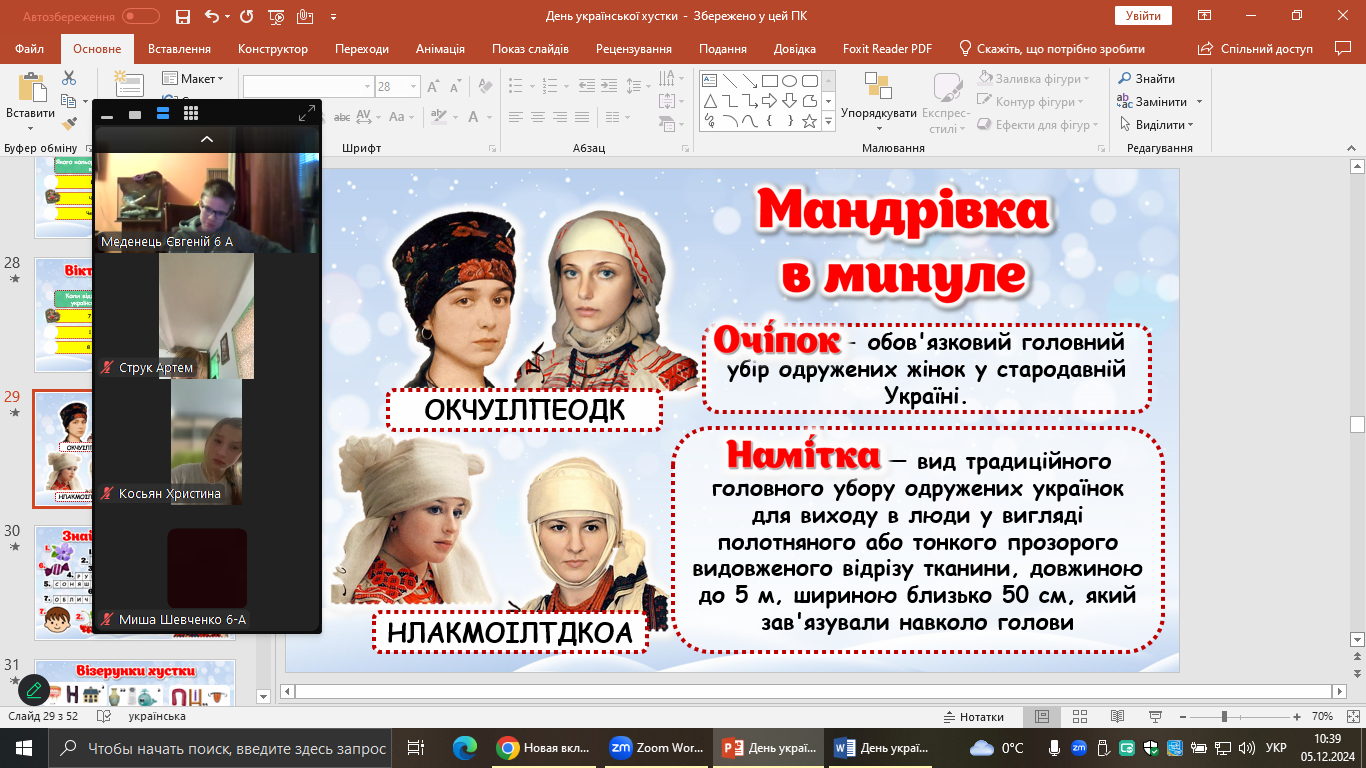Save the presentation using the floppy disk icon
Screen dimensions: 1366x768
tap(182, 16)
